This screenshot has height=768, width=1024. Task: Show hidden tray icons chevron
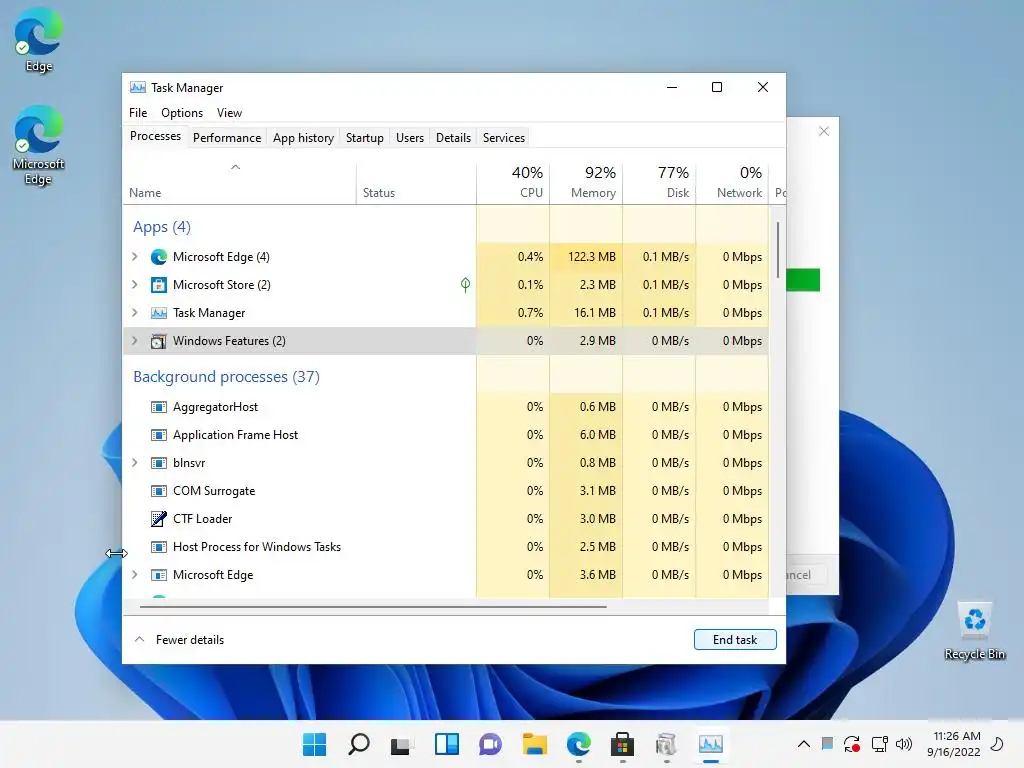(804, 744)
